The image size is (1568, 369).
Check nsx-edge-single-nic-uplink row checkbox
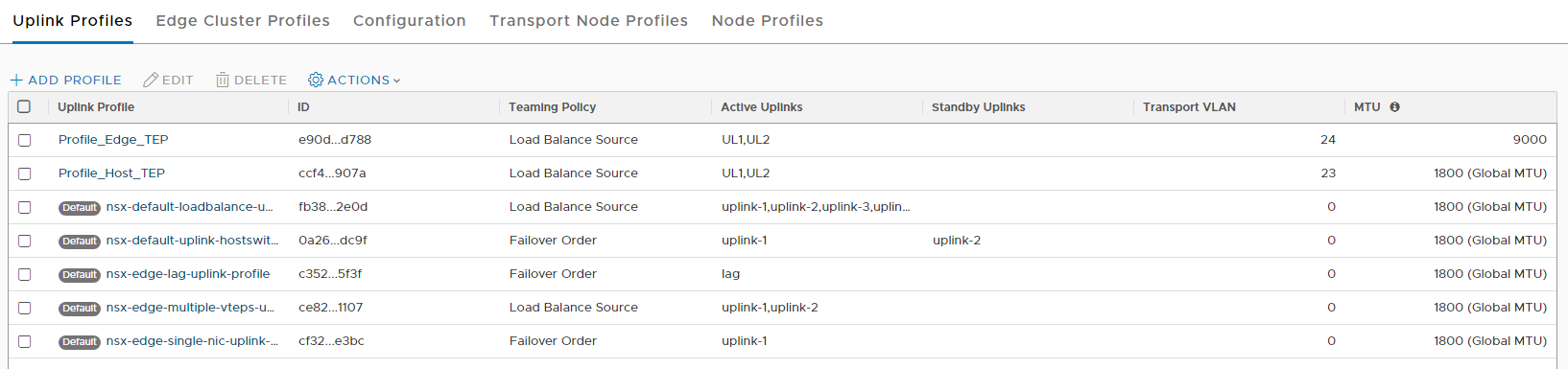tap(24, 341)
